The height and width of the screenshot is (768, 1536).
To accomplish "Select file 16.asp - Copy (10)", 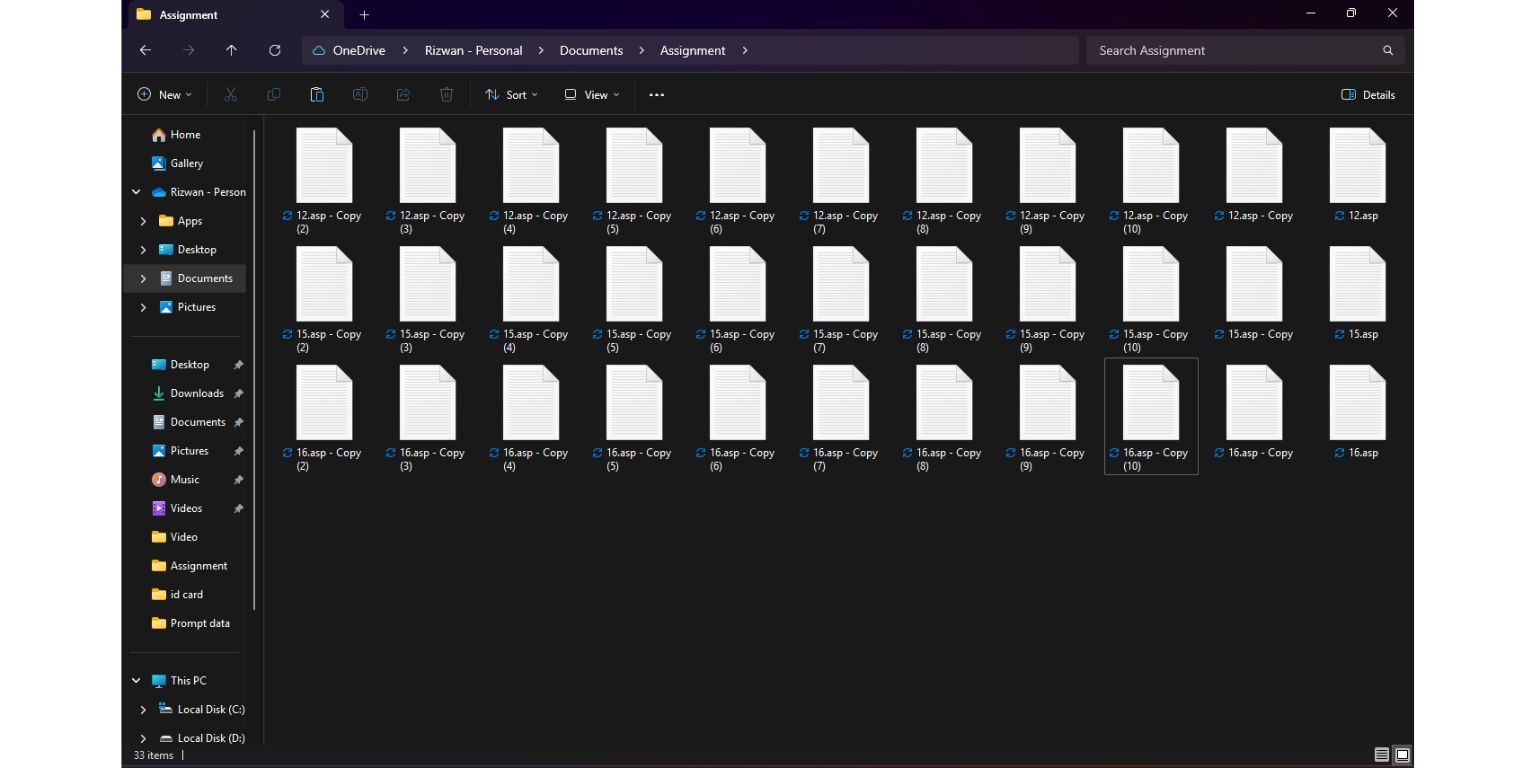I will (1150, 416).
